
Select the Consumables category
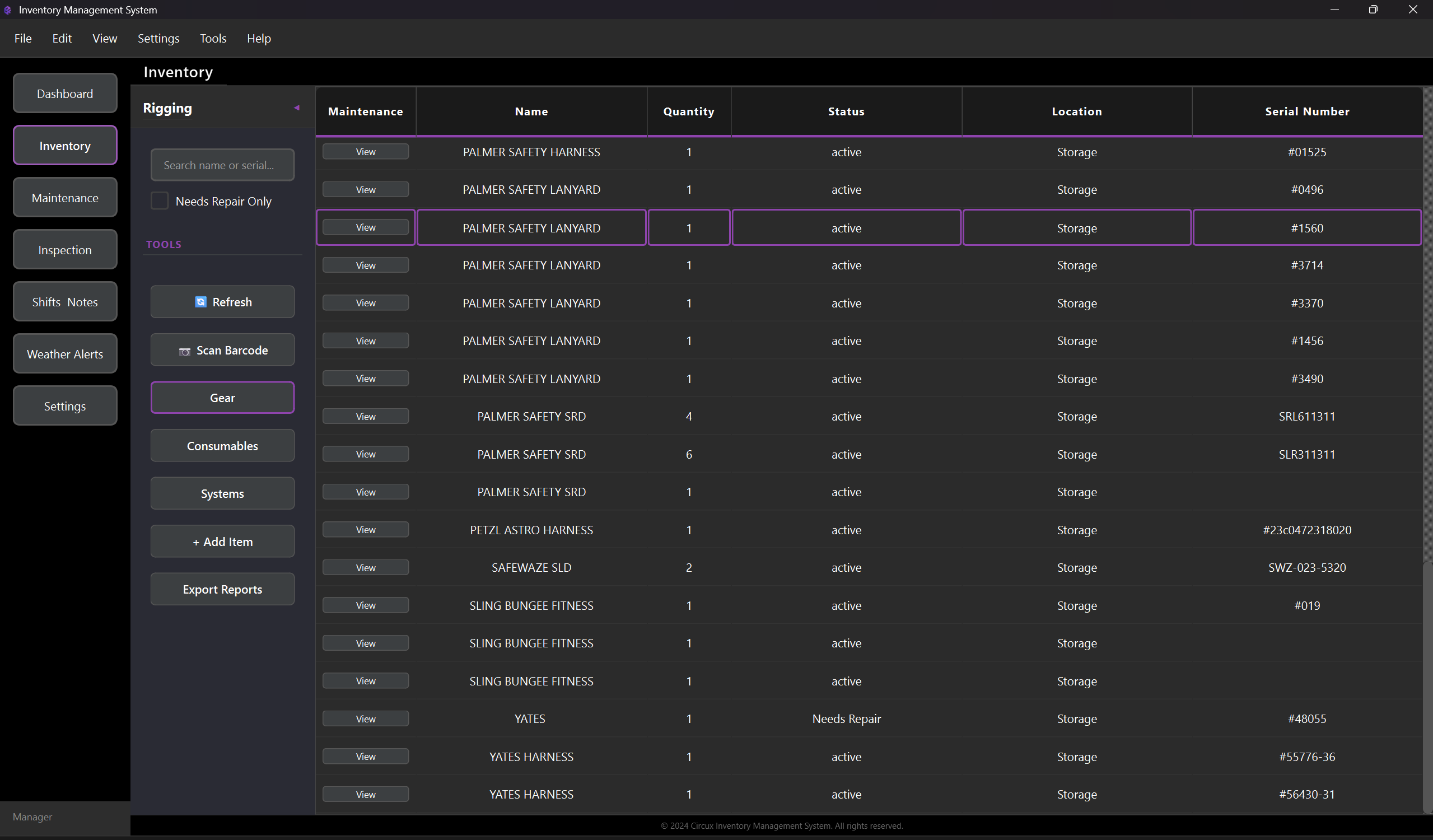click(x=222, y=446)
